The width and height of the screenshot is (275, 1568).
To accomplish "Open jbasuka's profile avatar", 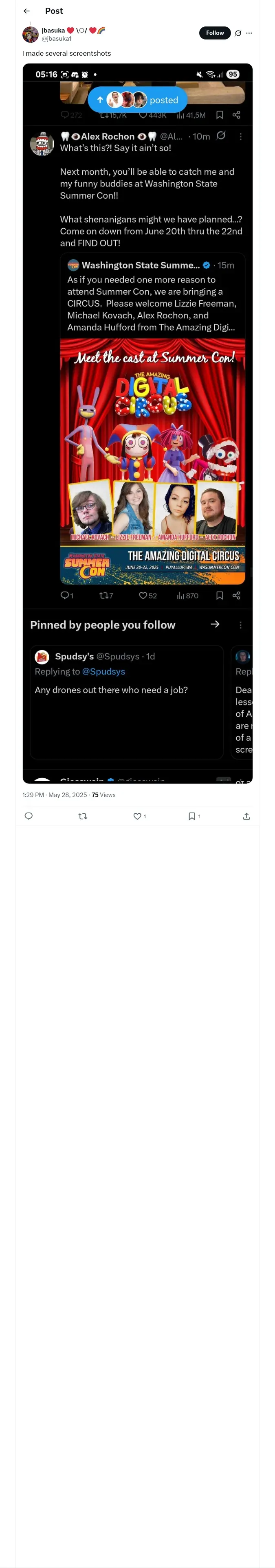I will click(x=31, y=34).
